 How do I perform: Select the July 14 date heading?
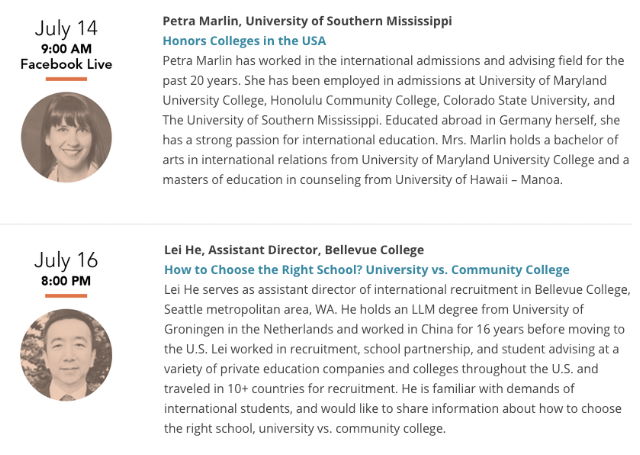tap(66, 29)
